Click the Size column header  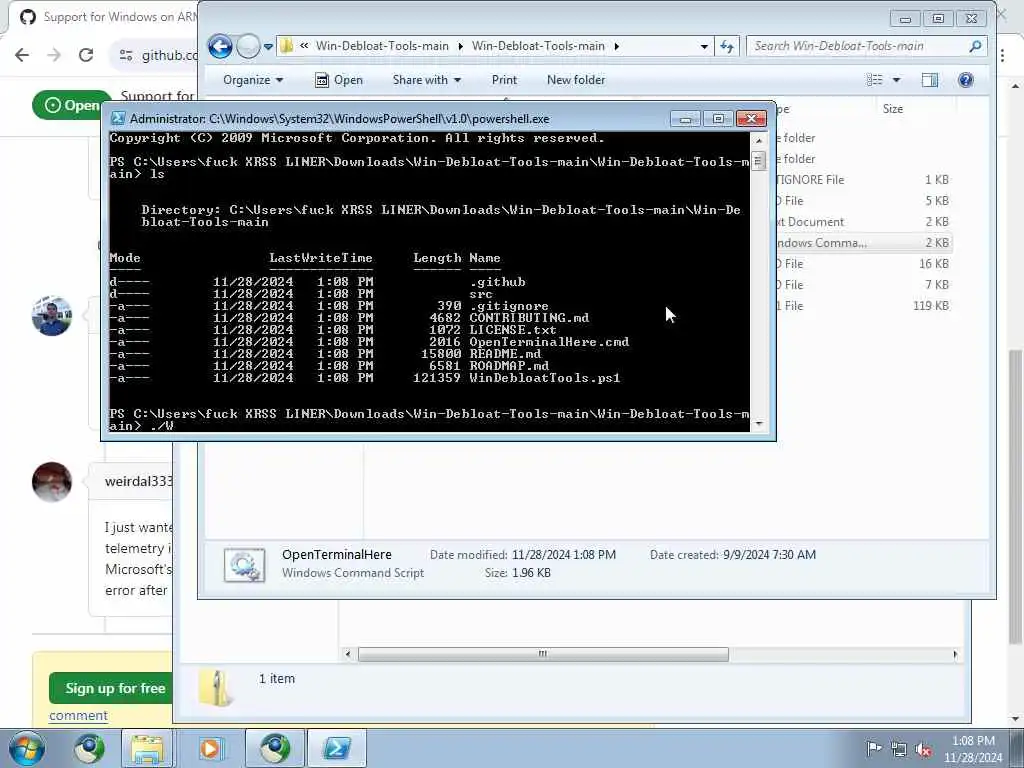point(893,109)
